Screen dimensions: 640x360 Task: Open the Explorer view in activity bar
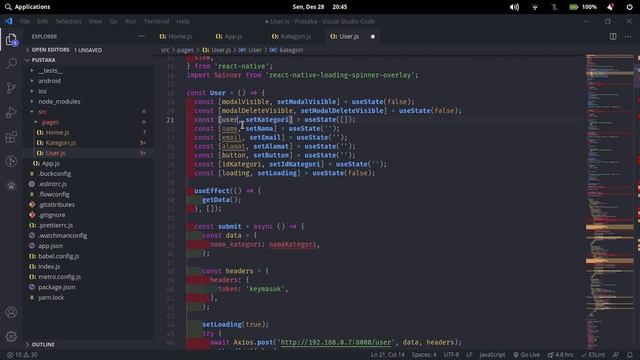[11, 39]
